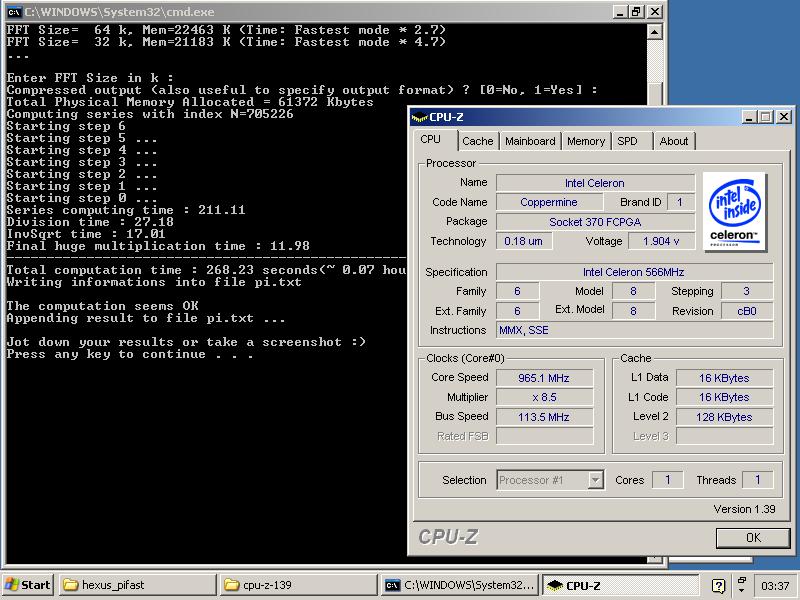Image resolution: width=800 pixels, height=600 pixels.
Task: Click the Level 2 cache value 128 KBytes
Action: (724, 417)
